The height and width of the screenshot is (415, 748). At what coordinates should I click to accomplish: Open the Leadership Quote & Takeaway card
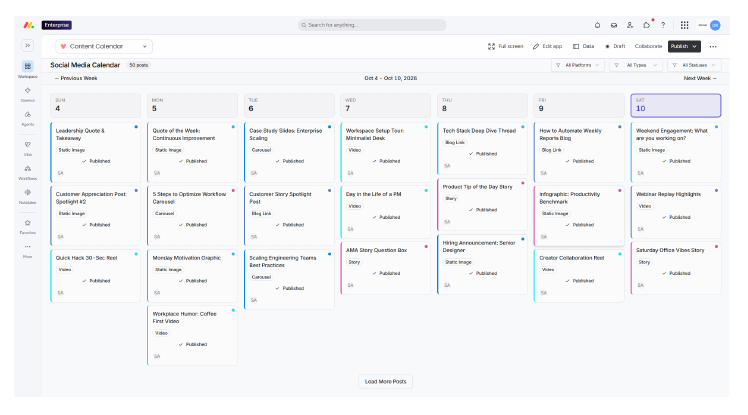pos(95,152)
